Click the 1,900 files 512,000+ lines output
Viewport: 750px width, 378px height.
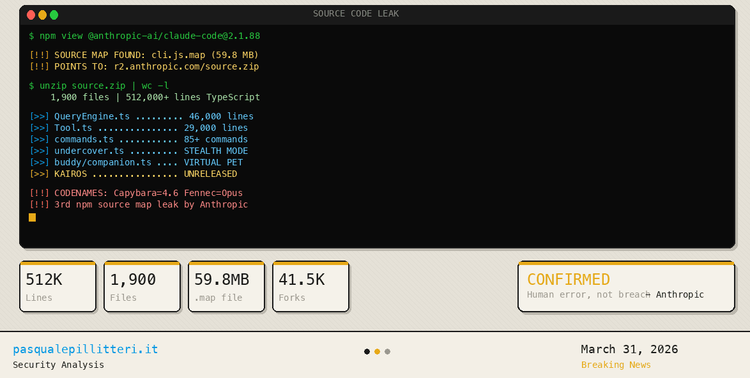155,97
